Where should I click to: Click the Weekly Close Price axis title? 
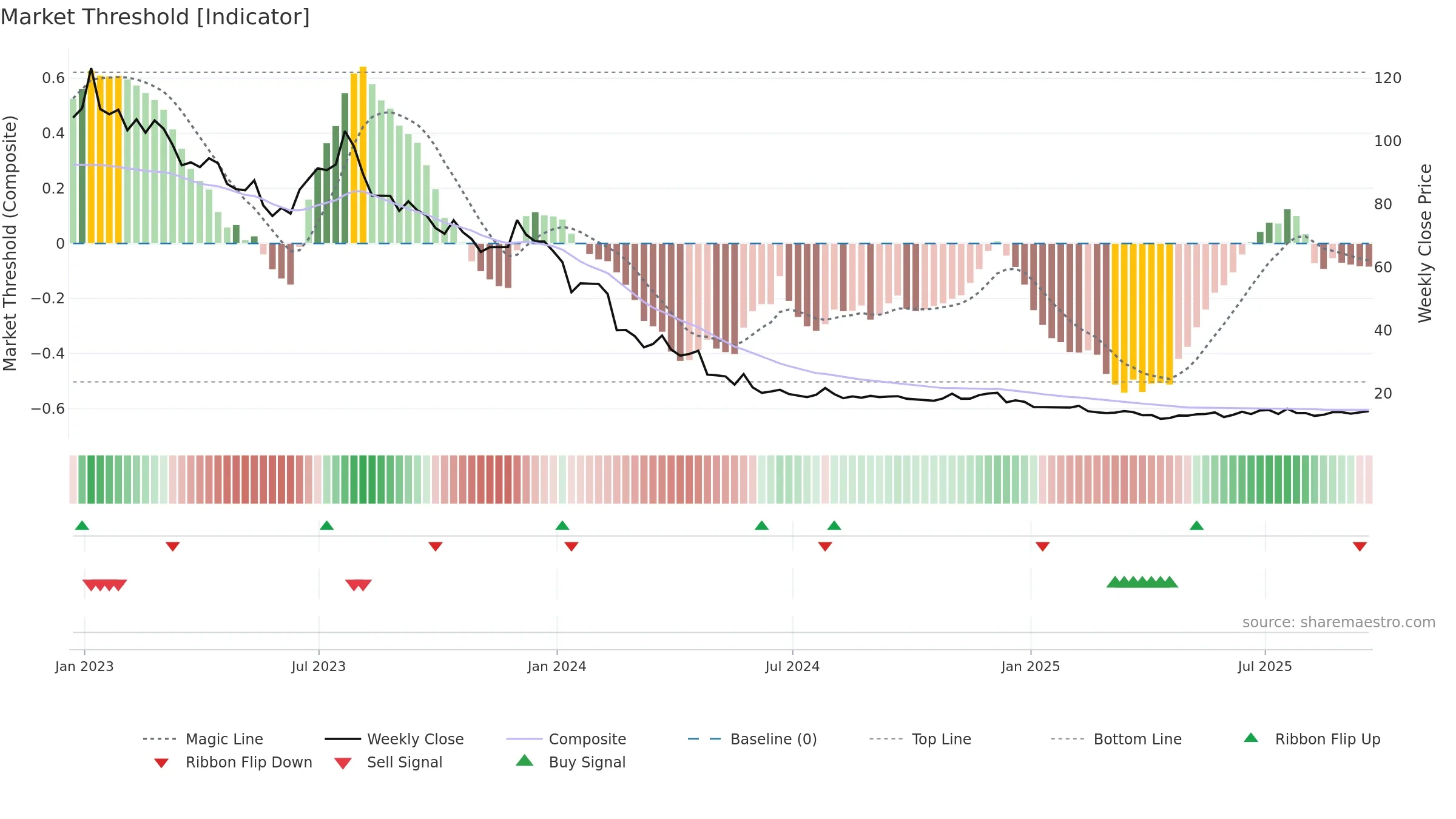pos(1425,243)
